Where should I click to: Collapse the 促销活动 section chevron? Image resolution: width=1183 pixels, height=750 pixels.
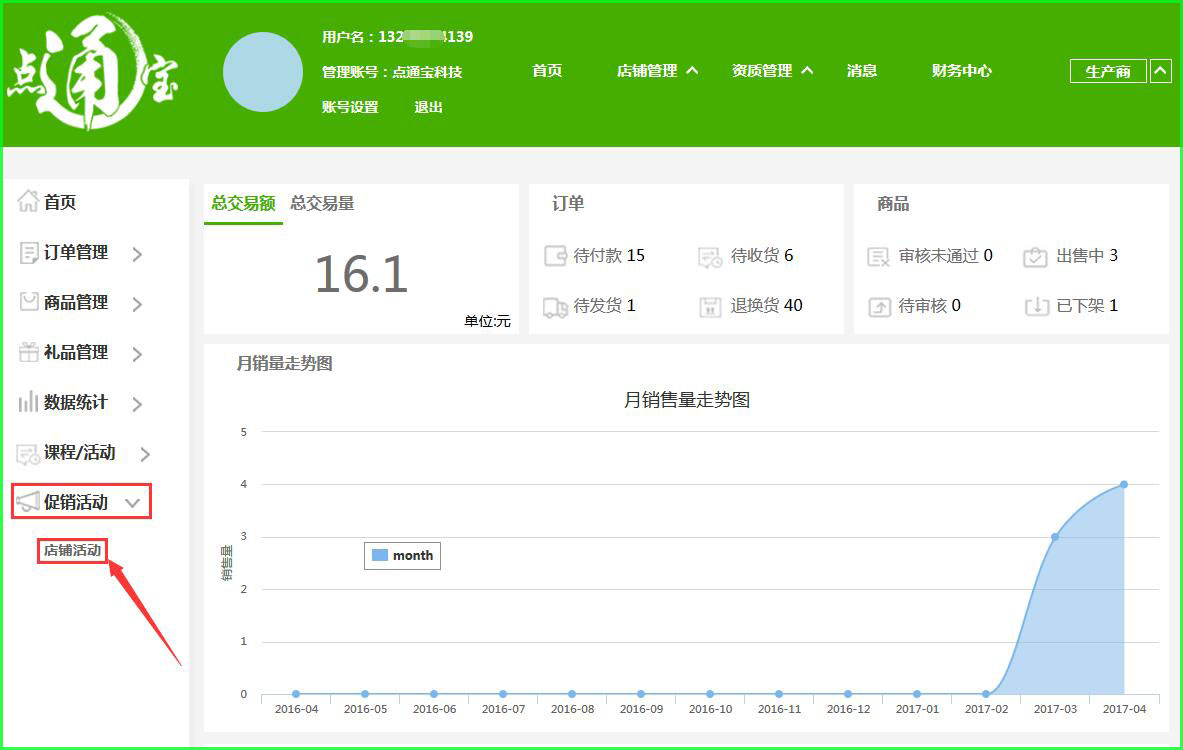point(132,503)
